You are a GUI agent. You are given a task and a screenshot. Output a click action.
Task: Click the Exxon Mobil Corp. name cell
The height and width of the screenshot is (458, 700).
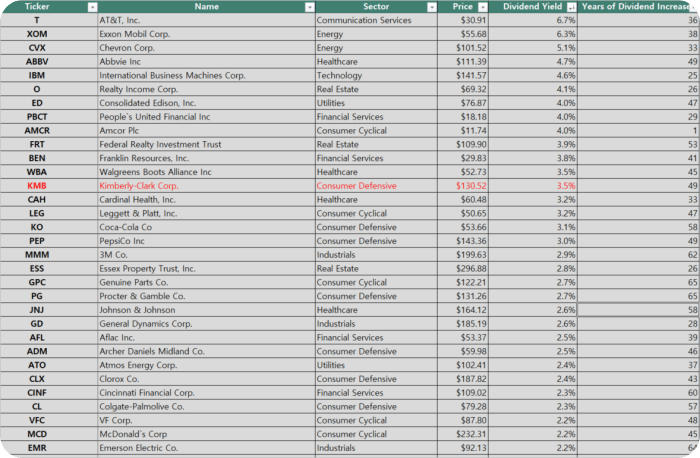tap(206, 34)
